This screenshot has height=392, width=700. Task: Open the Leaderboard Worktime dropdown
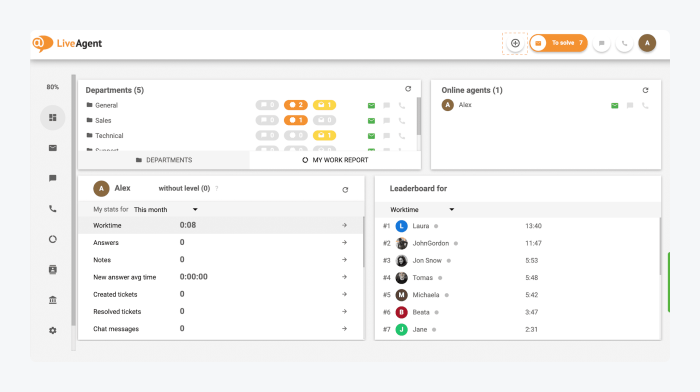(422, 209)
